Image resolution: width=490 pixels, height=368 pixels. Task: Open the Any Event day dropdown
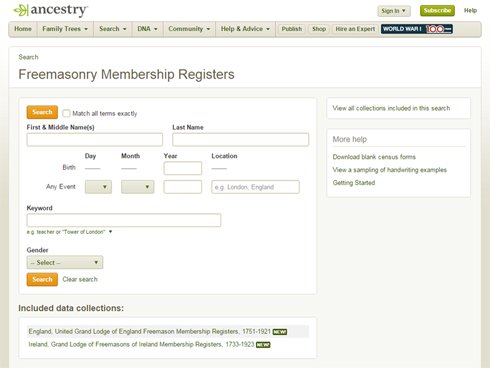click(98, 187)
